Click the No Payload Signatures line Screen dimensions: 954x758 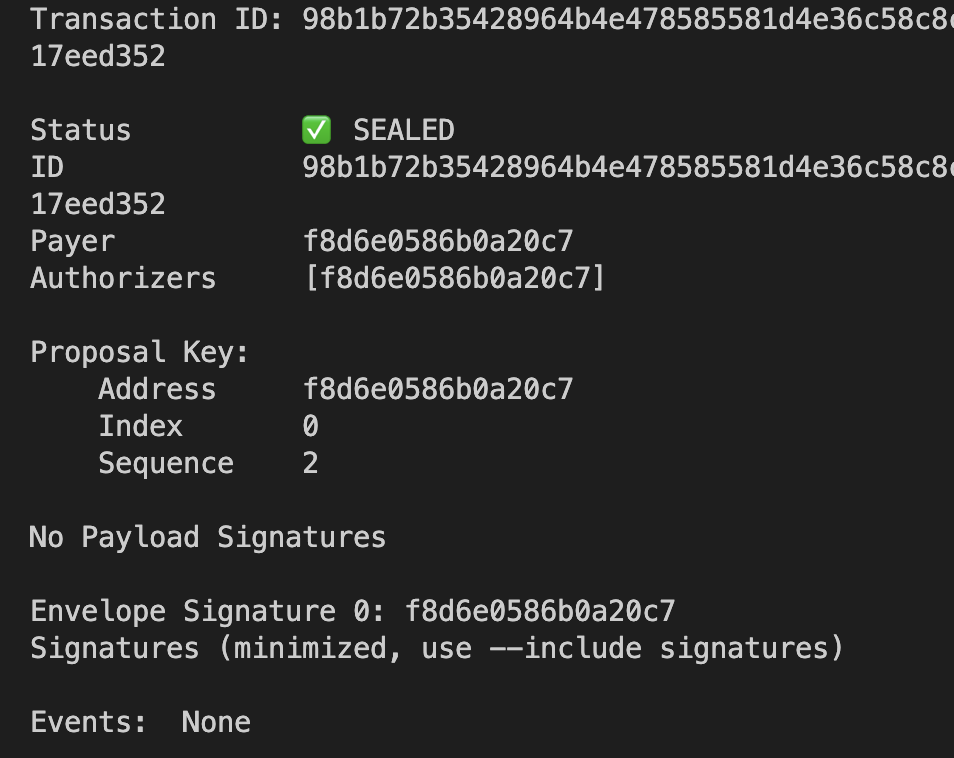pyautogui.click(x=207, y=537)
